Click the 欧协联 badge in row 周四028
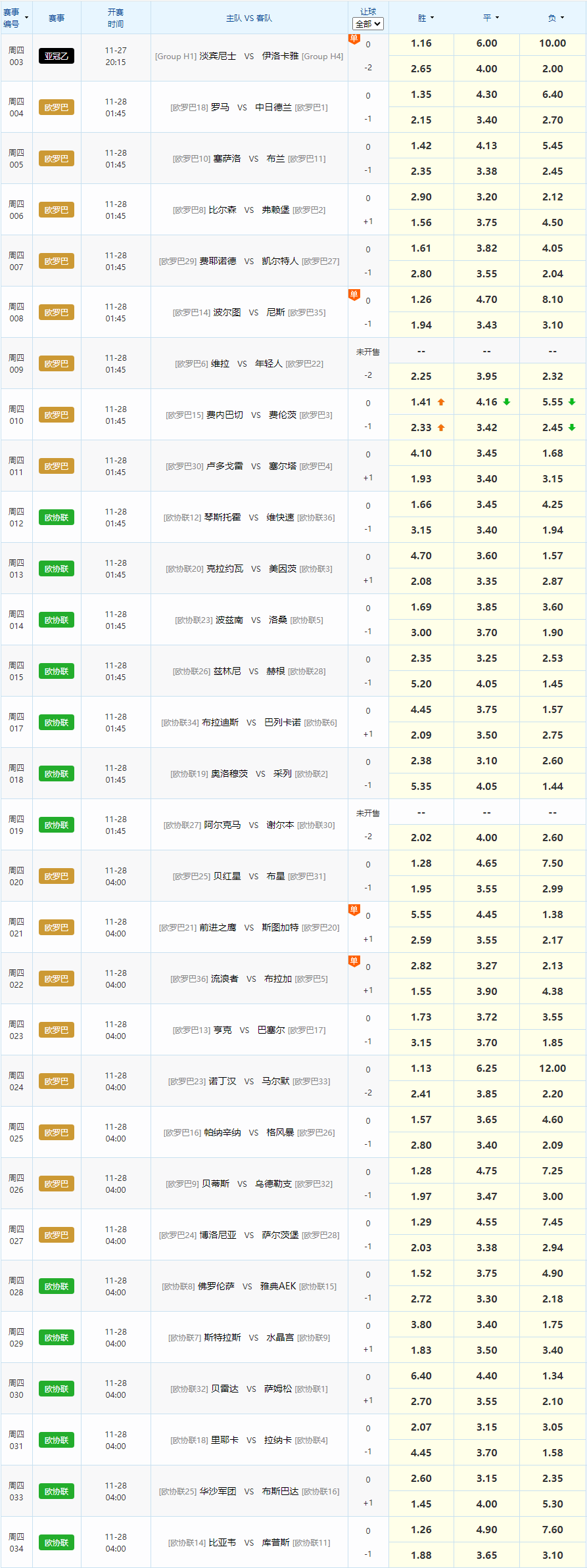The image size is (587, 1568). pos(57,1286)
